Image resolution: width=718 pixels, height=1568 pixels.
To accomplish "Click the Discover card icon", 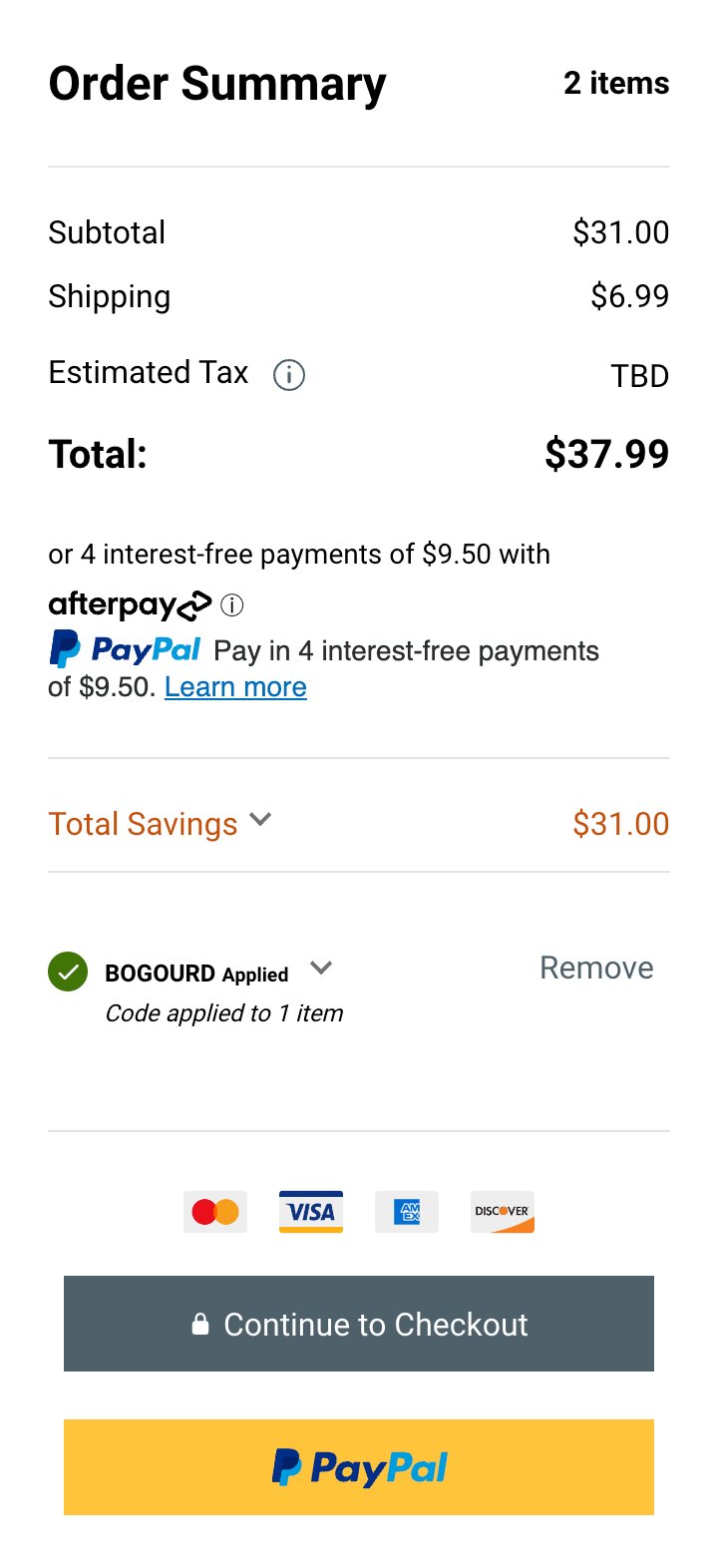I will (503, 1212).
